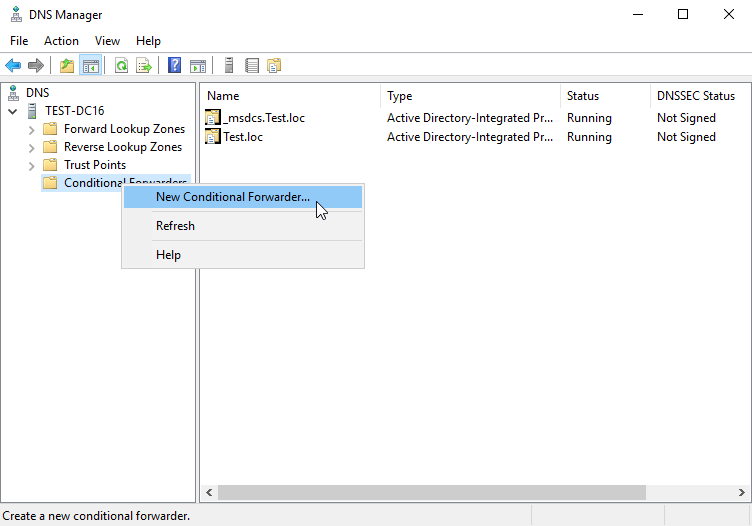Click the New Server toolbar icon

point(229,65)
